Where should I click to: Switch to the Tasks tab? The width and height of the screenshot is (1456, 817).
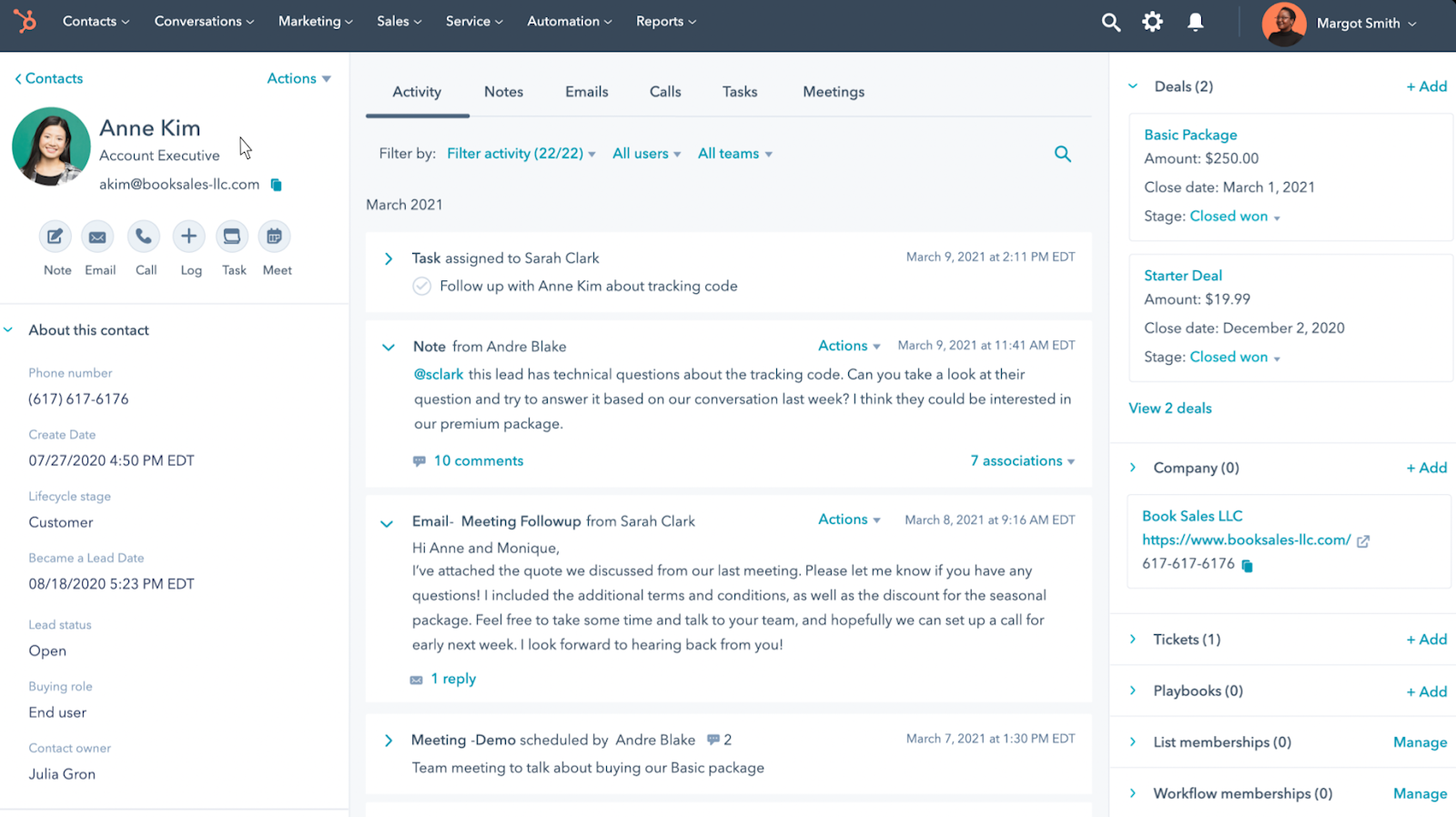click(x=740, y=92)
